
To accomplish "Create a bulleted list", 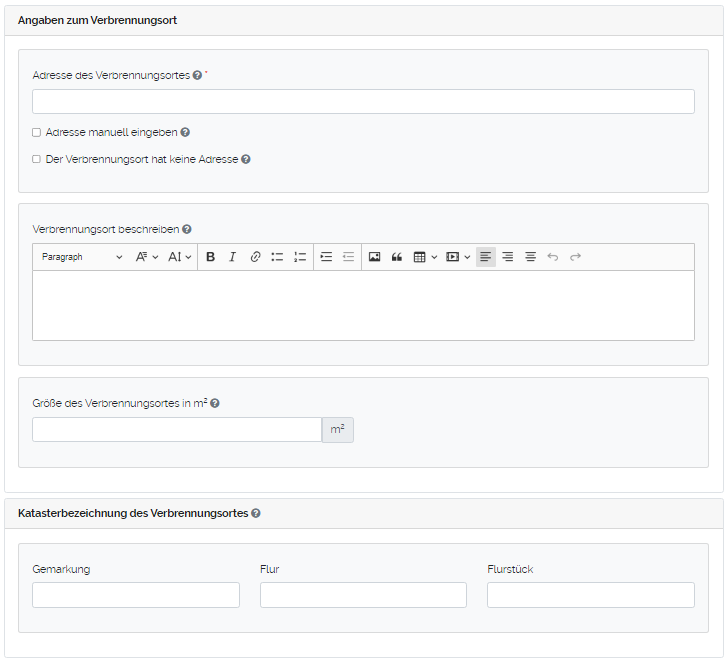I will coord(277,257).
